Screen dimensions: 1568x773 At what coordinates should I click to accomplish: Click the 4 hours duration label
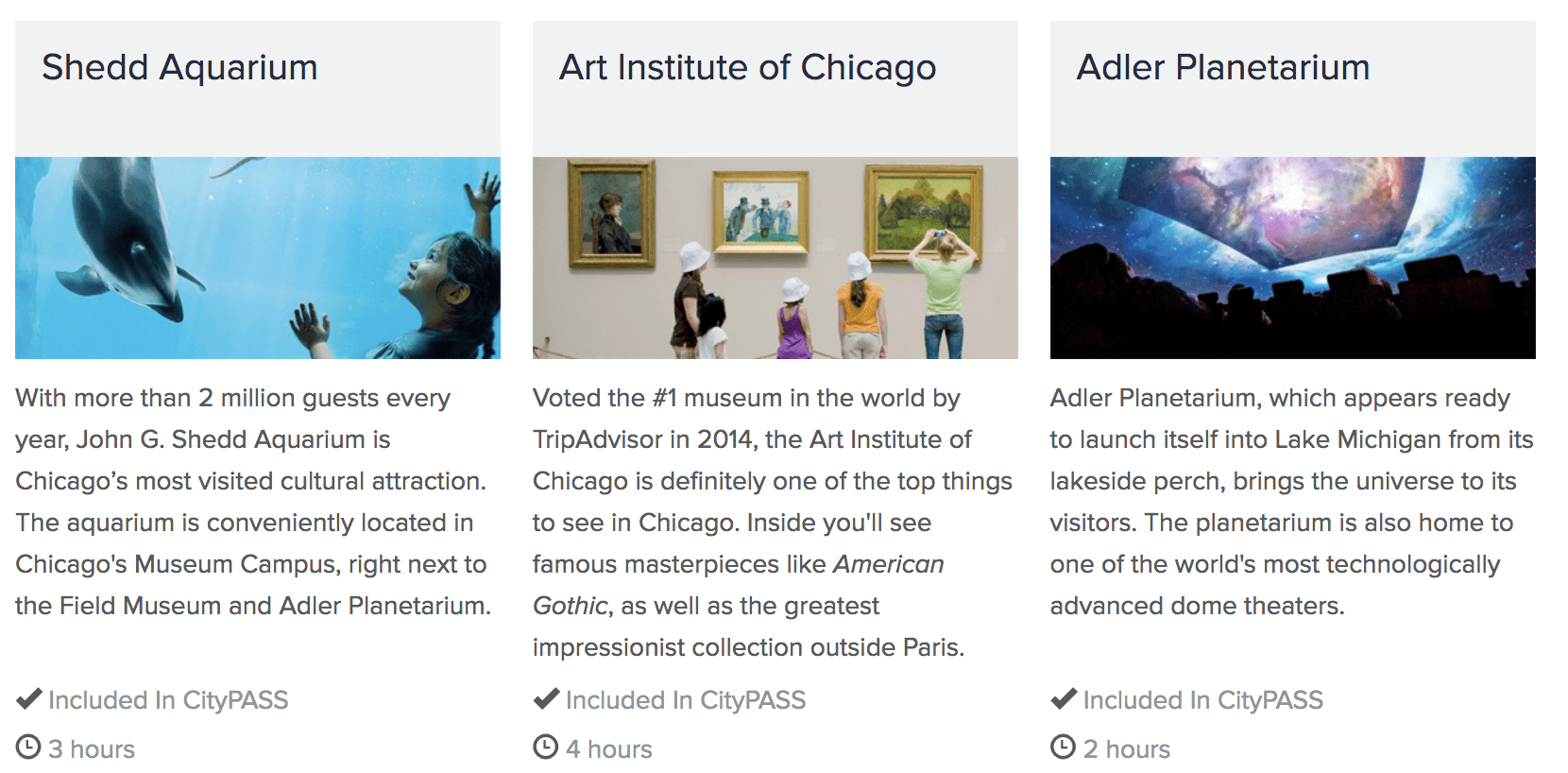(609, 749)
